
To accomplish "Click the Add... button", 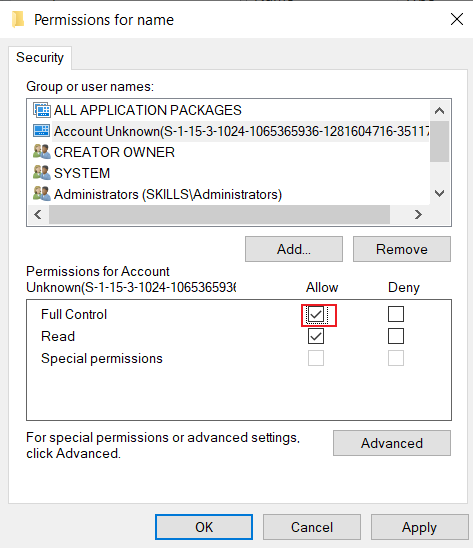I will 294,249.
